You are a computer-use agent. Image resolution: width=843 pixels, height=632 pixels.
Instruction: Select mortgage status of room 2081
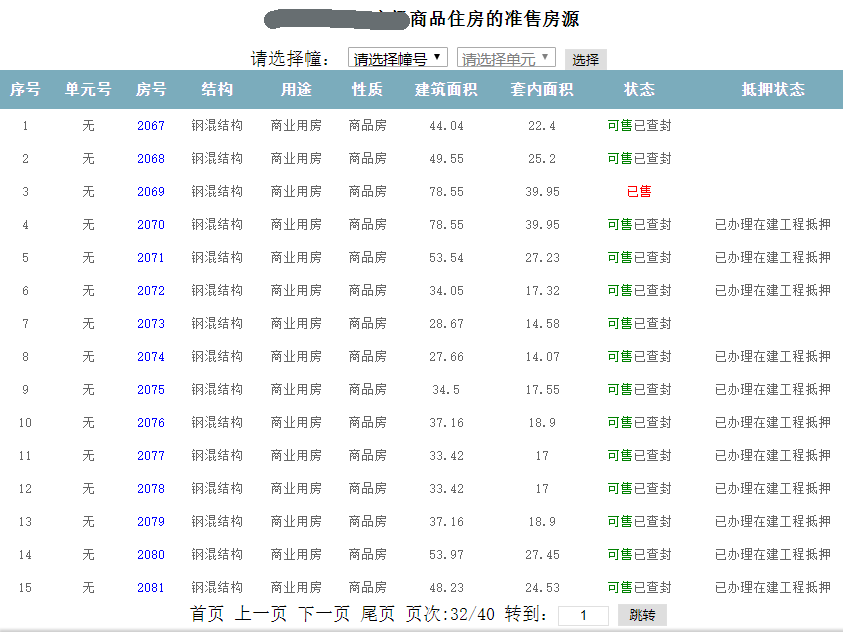tap(773, 588)
